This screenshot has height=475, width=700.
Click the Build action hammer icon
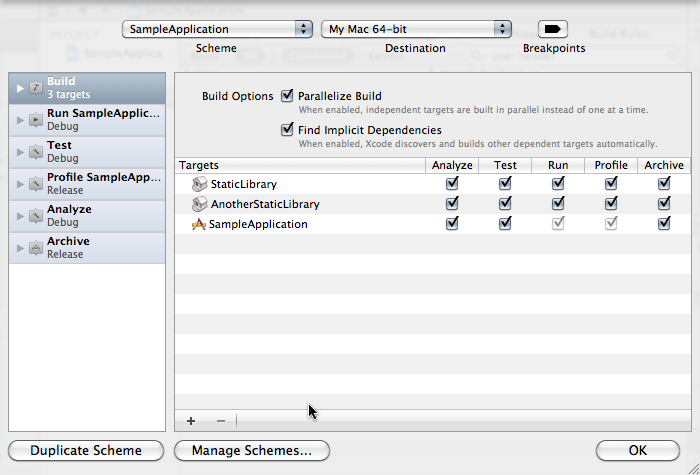click(x=36, y=88)
